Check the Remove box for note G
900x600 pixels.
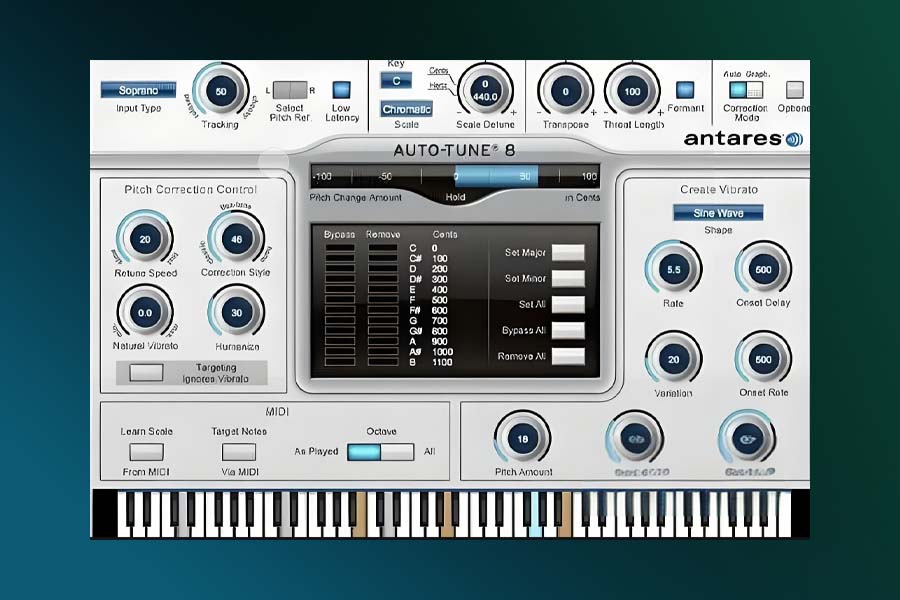[383, 320]
